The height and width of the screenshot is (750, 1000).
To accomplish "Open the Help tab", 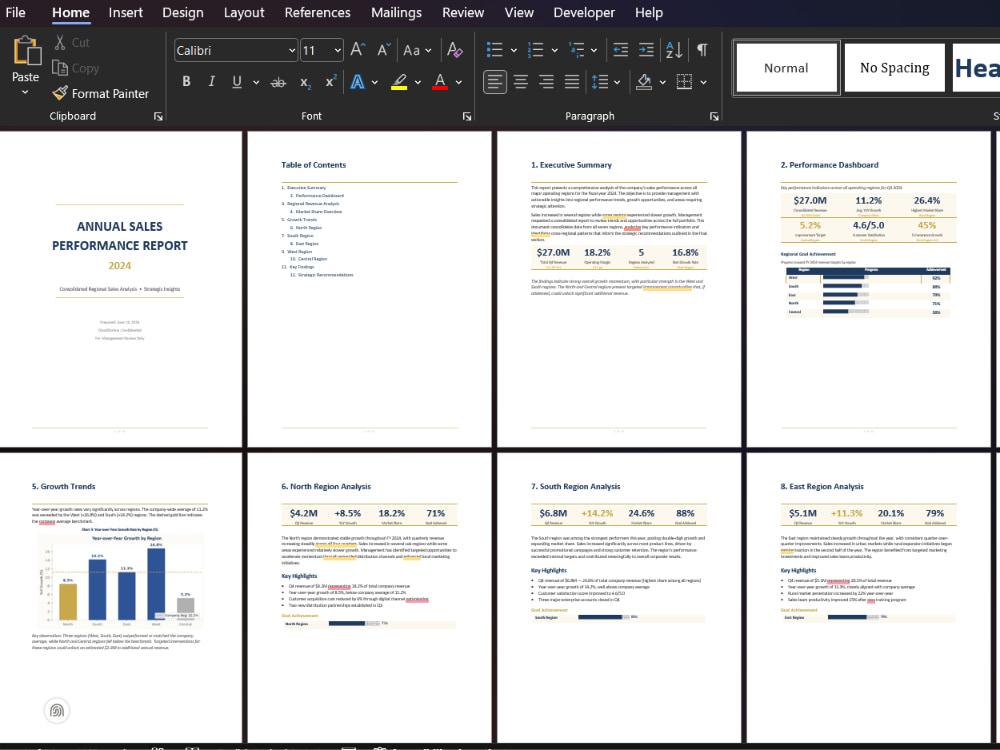I will coord(649,13).
